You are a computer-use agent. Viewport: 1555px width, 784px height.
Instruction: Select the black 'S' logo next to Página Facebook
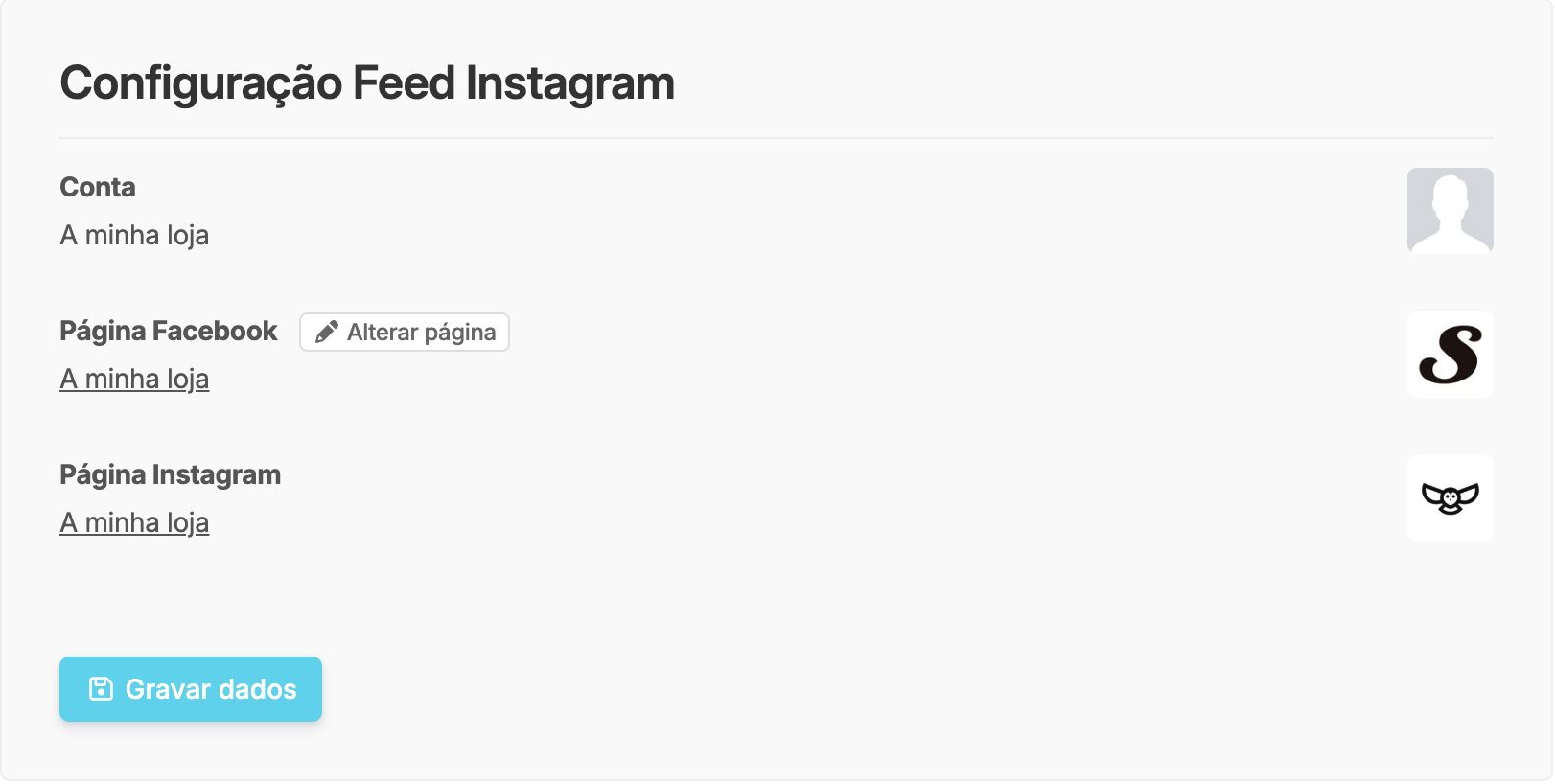[1450, 355]
